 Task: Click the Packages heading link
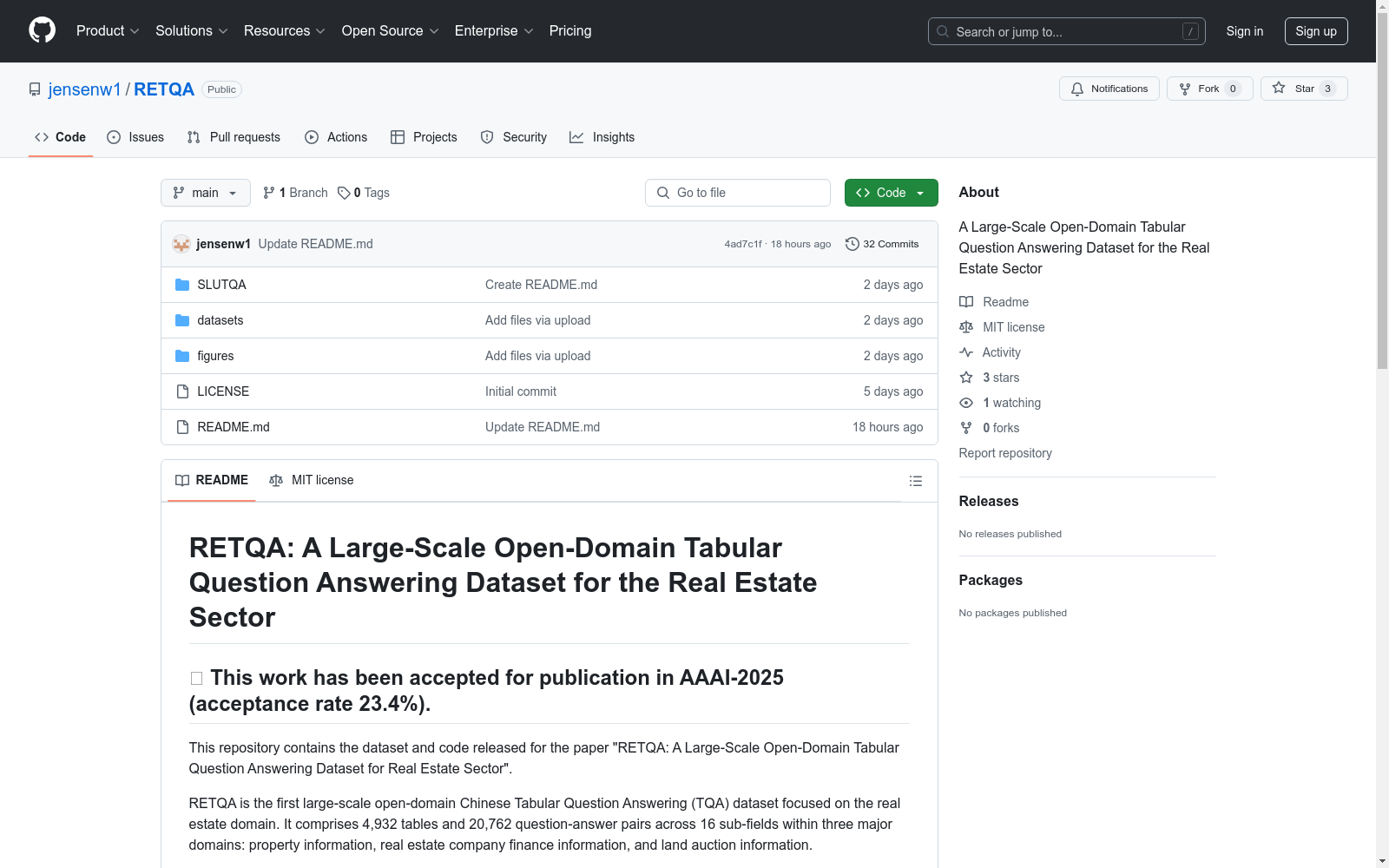point(991,580)
